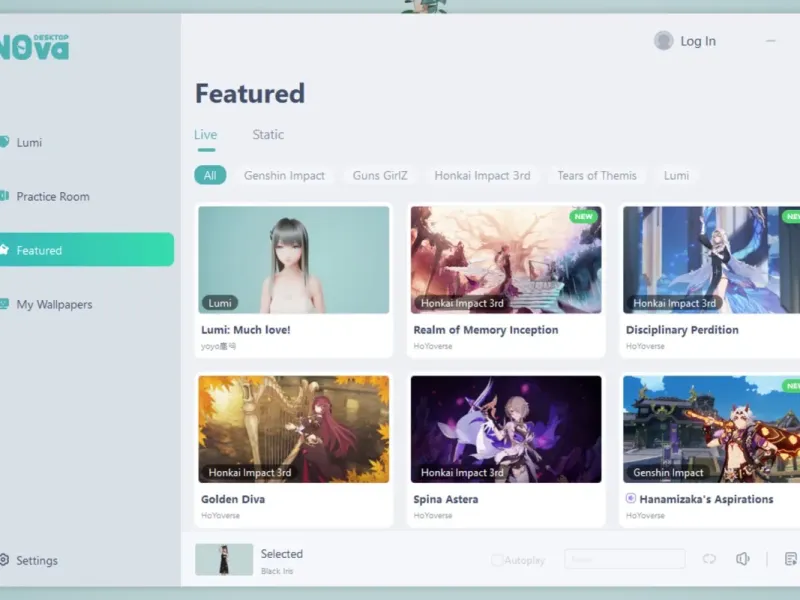Open the Golden Diva wallpaper thumbnail
This screenshot has height=600, width=800.
point(294,429)
